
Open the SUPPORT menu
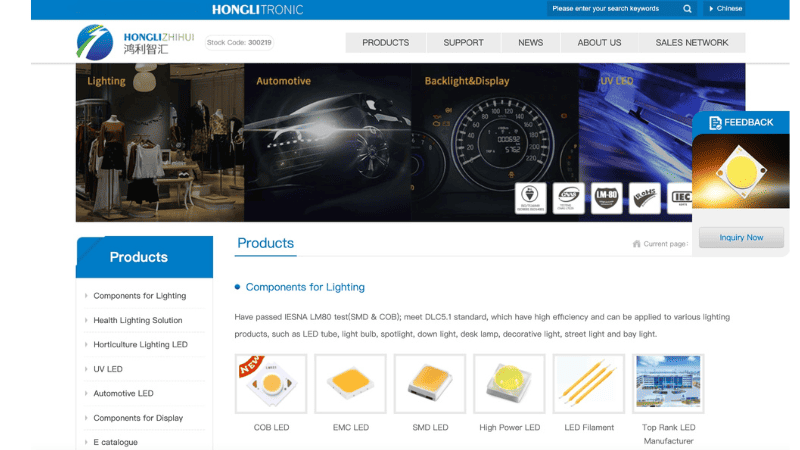click(x=463, y=43)
